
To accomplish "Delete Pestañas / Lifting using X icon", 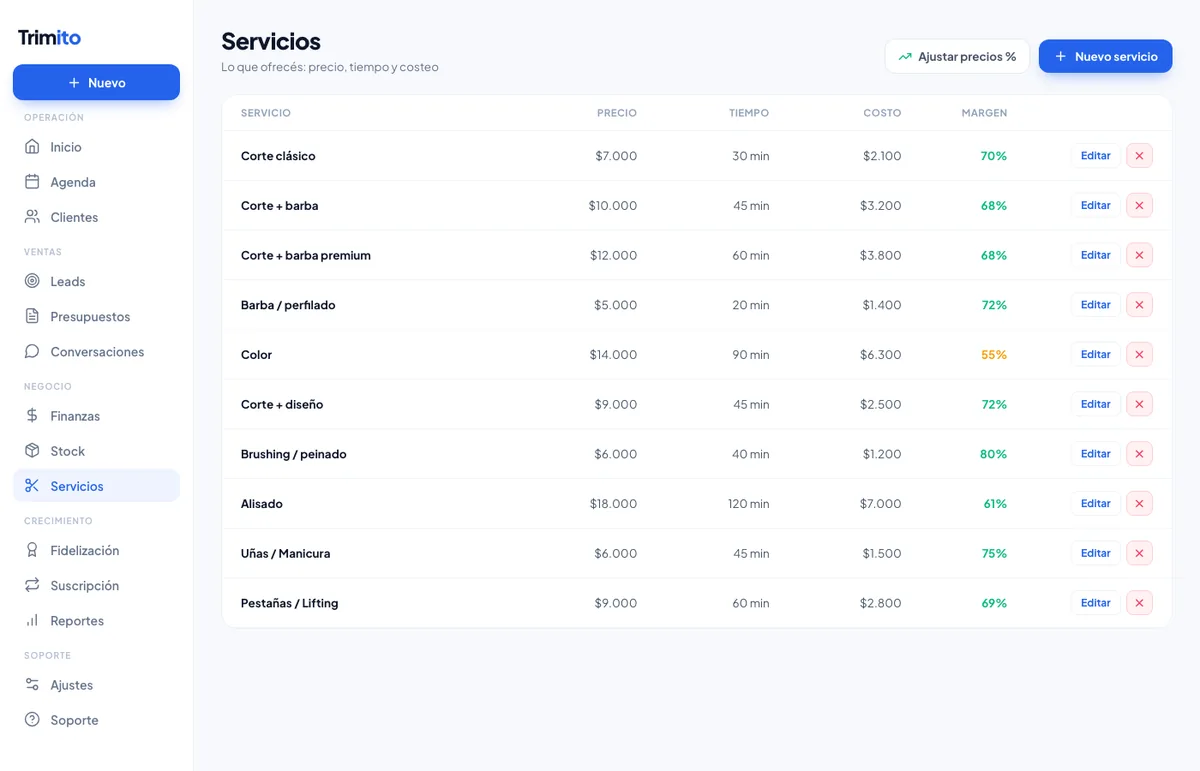I will coord(1139,603).
